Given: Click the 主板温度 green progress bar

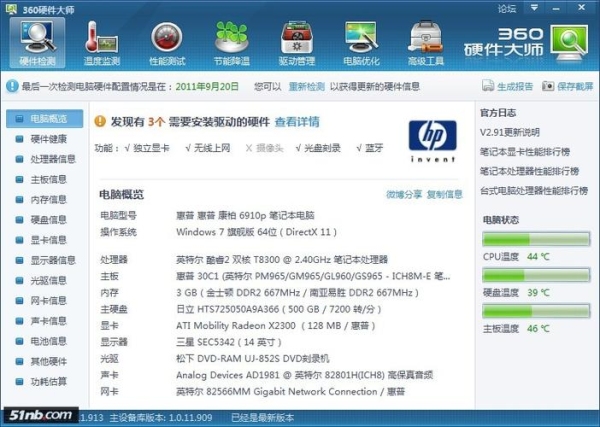Looking at the screenshot, I should [536, 311].
